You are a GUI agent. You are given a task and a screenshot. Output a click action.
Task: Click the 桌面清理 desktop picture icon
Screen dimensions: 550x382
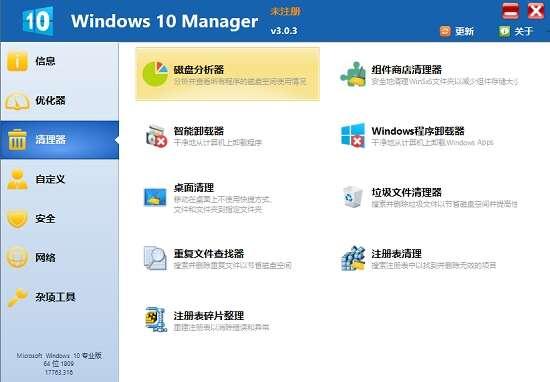coord(155,197)
